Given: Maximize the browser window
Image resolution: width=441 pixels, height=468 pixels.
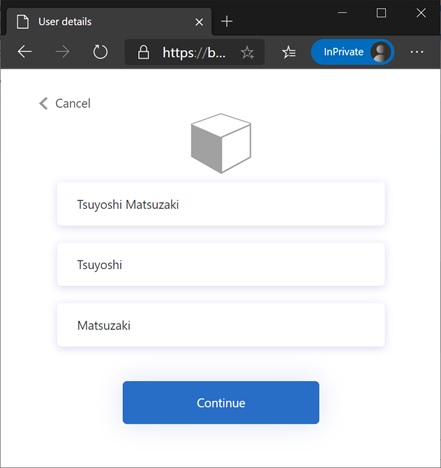Looking at the screenshot, I should click(381, 13).
